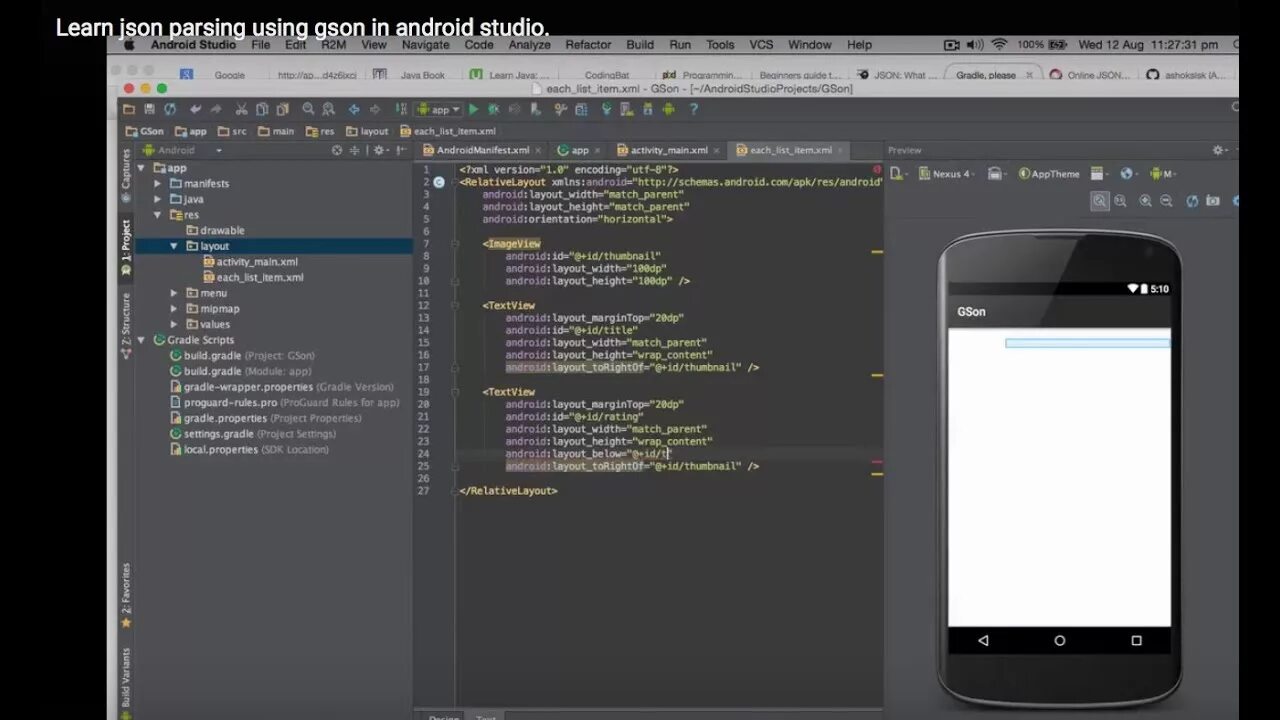The image size is (1280, 720).
Task: Toggle the 1: Project tool window
Action: 126,247
